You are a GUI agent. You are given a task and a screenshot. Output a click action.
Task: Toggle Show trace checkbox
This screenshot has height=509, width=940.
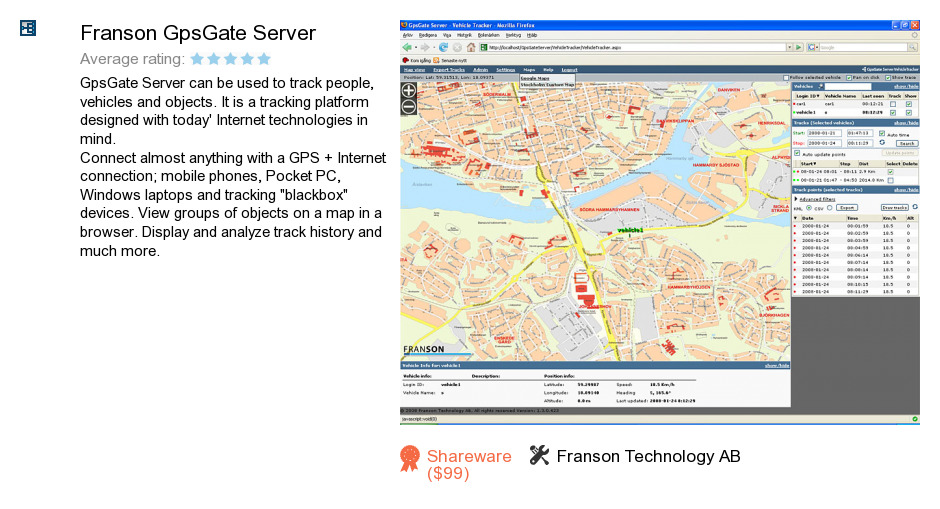click(888, 78)
